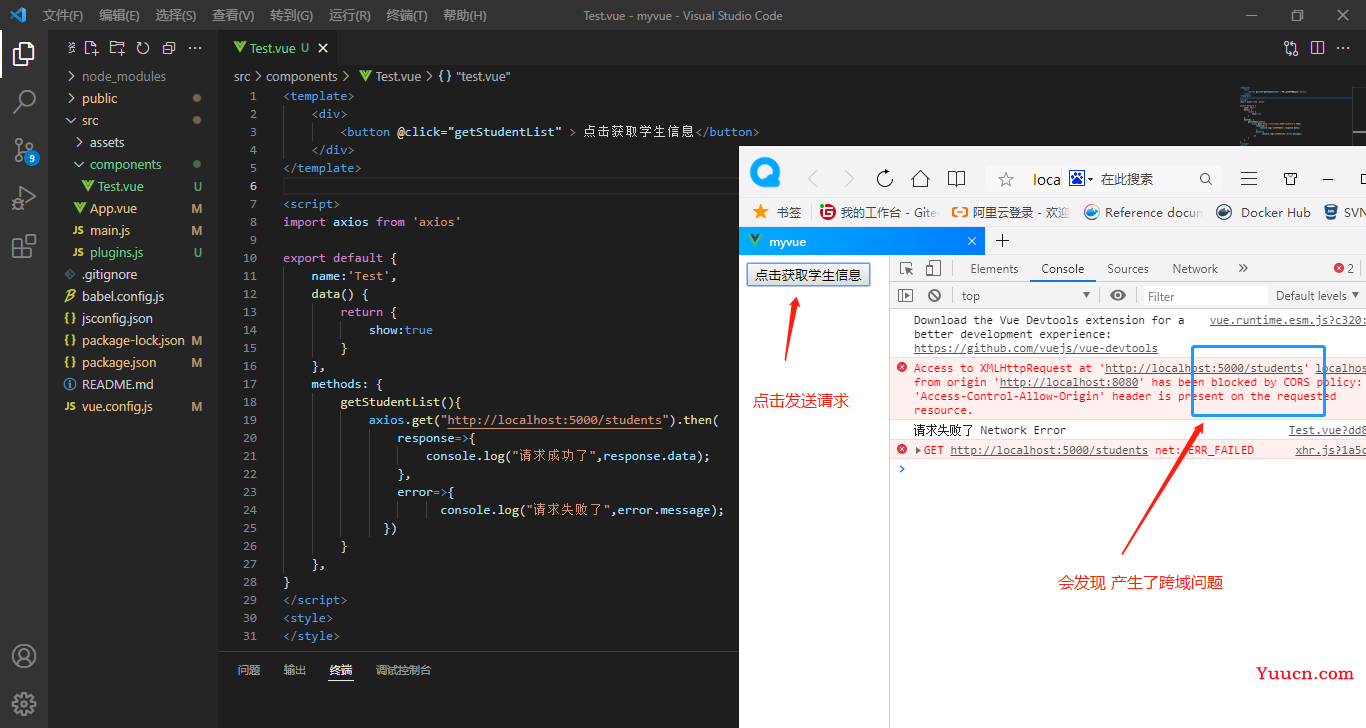Open the browser hamburger menu
1366x728 pixels.
[1249, 179]
